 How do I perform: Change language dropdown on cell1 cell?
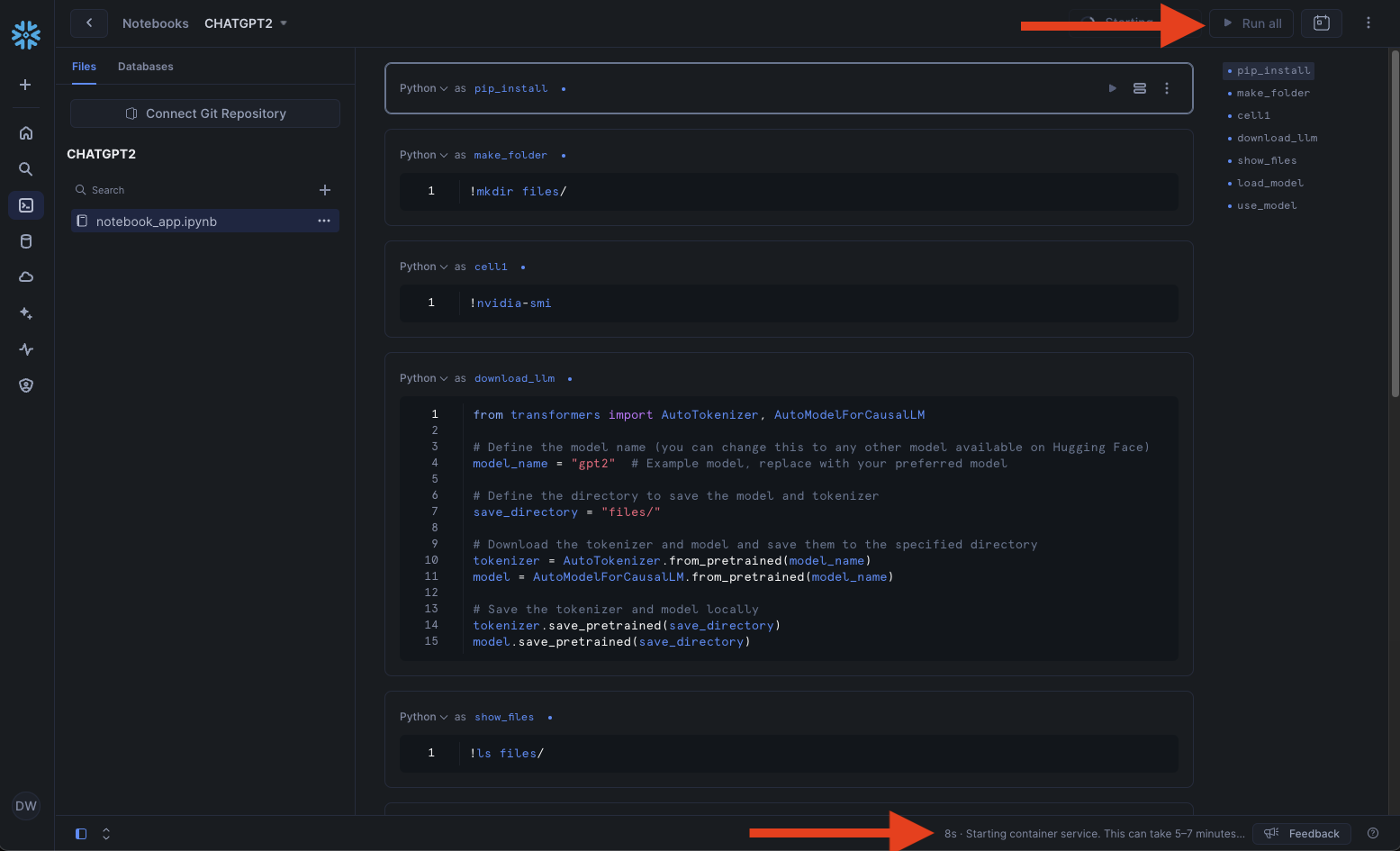423,267
